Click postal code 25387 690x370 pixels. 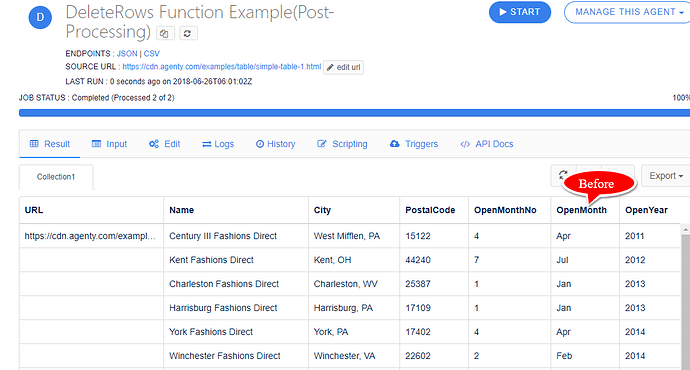coord(434,284)
